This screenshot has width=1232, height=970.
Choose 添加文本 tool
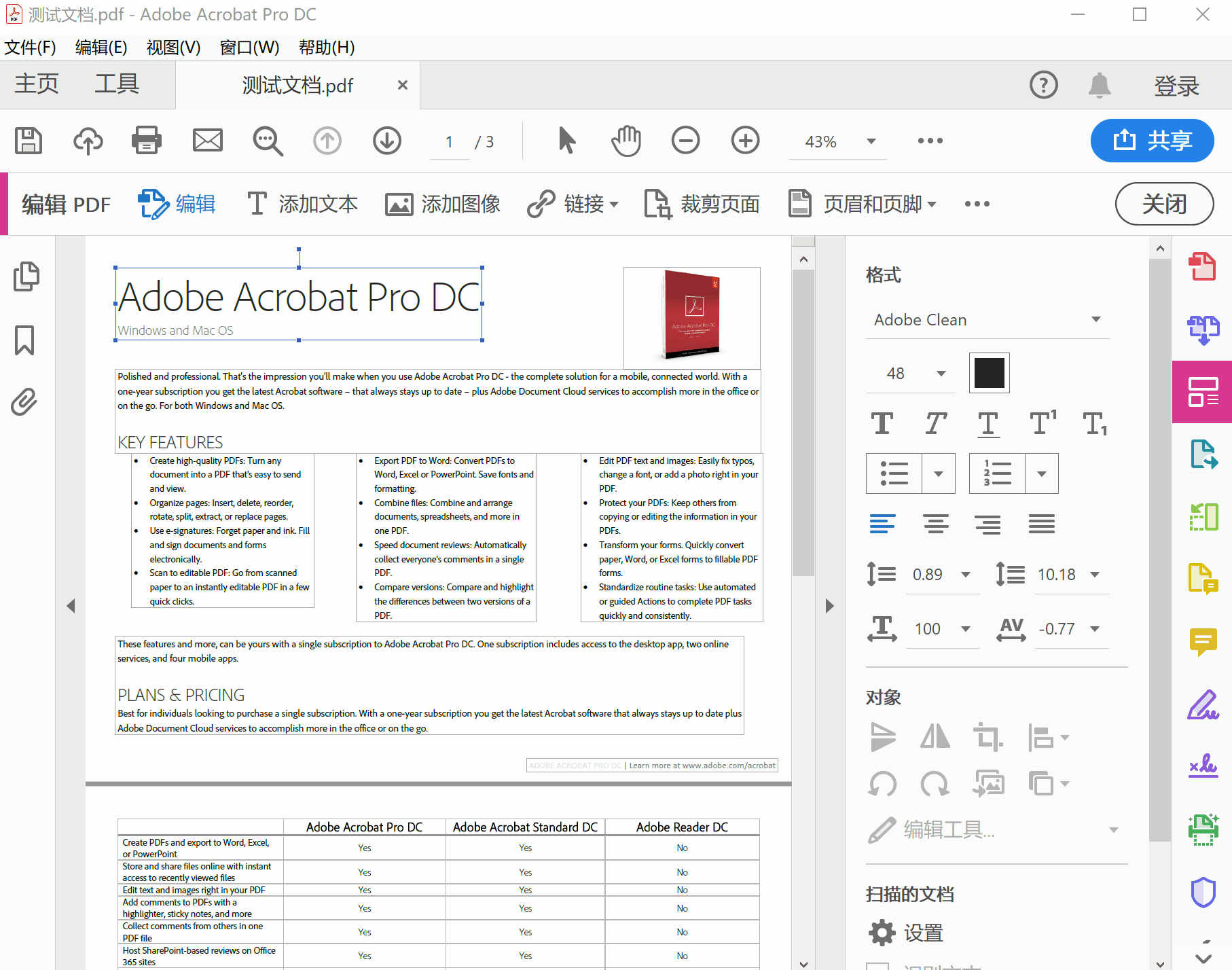coord(302,204)
